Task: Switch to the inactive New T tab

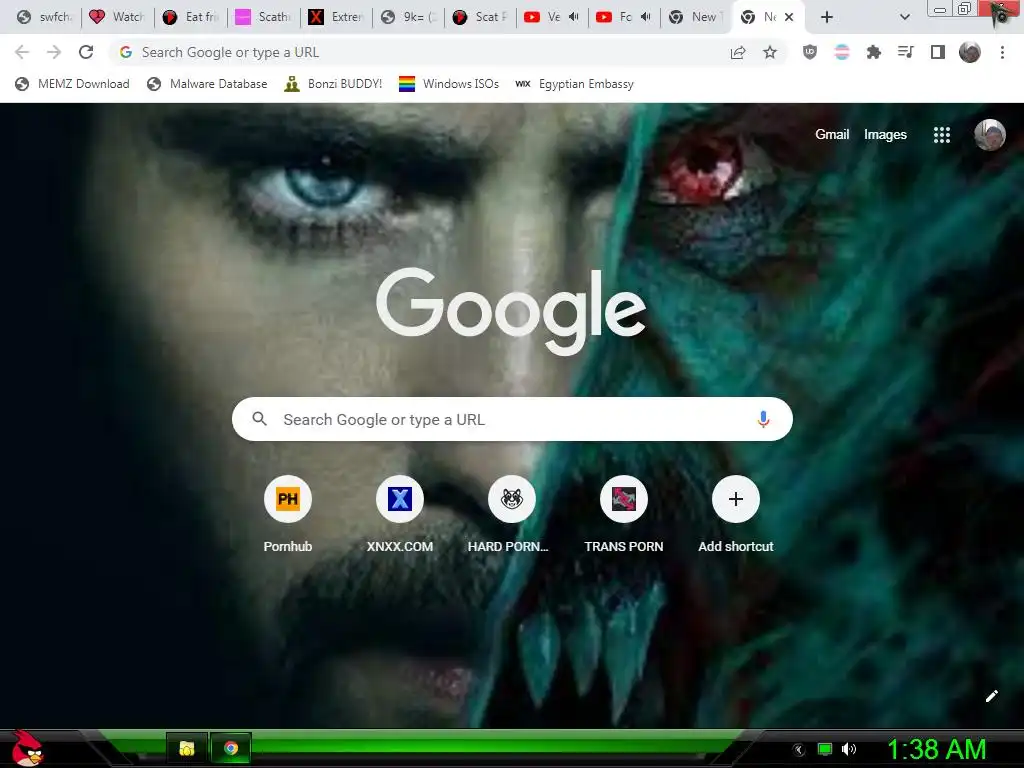Action: tap(697, 17)
